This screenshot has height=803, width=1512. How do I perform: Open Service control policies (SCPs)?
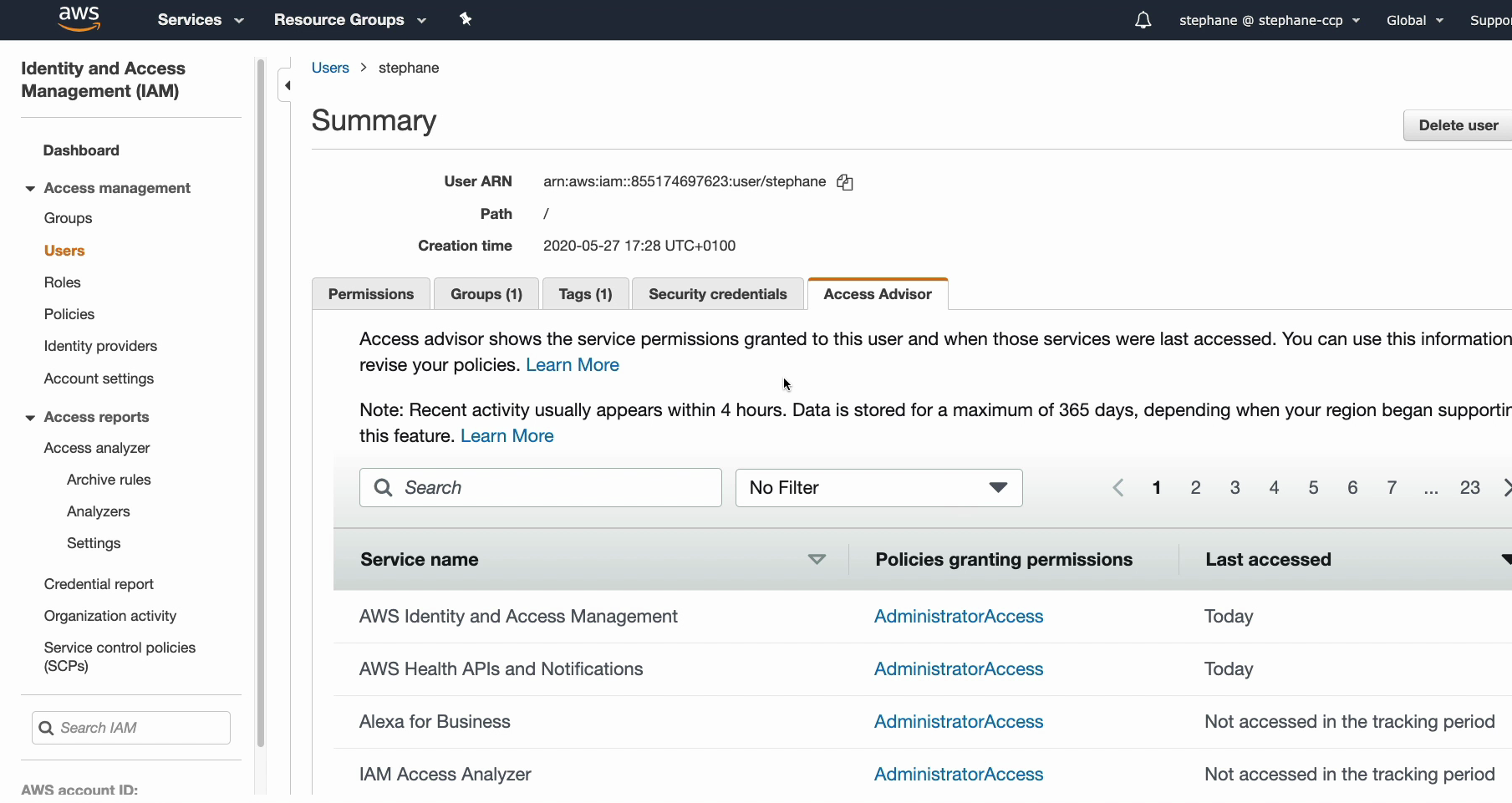click(120, 657)
